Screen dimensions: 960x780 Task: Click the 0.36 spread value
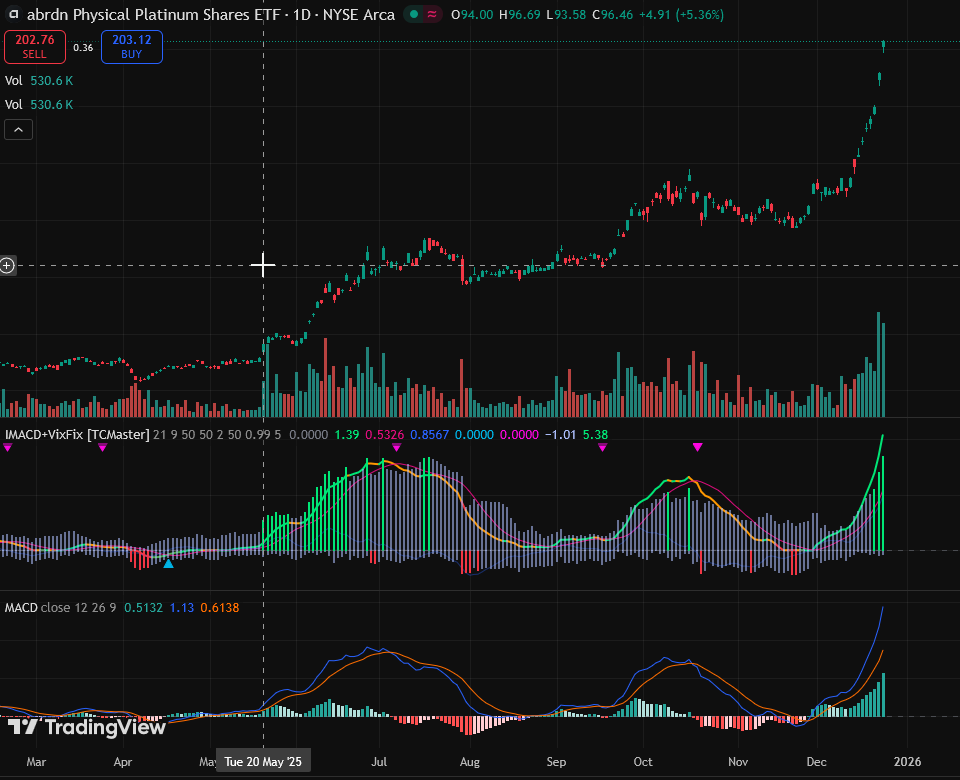83,48
